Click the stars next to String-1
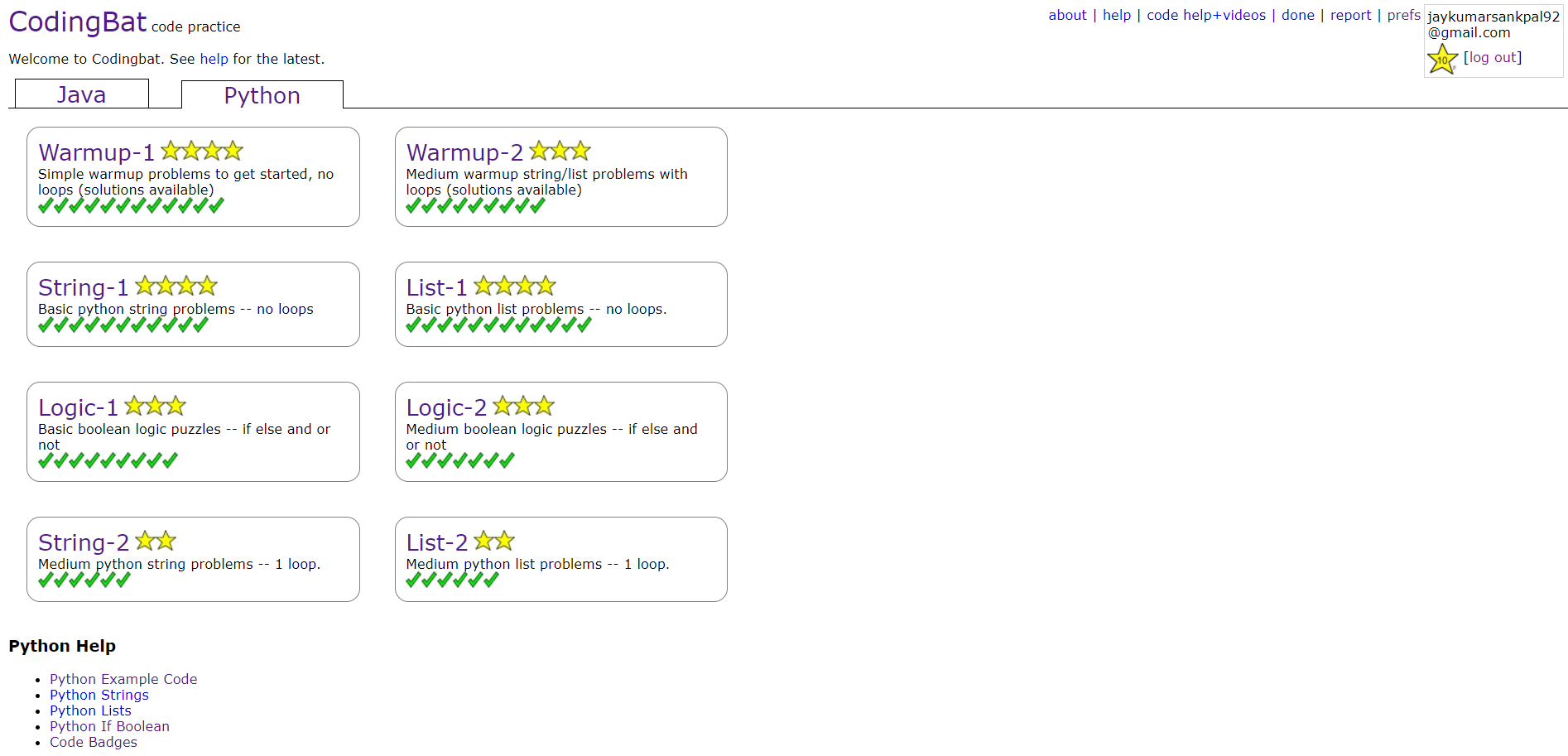1568x756 pixels. click(176, 286)
